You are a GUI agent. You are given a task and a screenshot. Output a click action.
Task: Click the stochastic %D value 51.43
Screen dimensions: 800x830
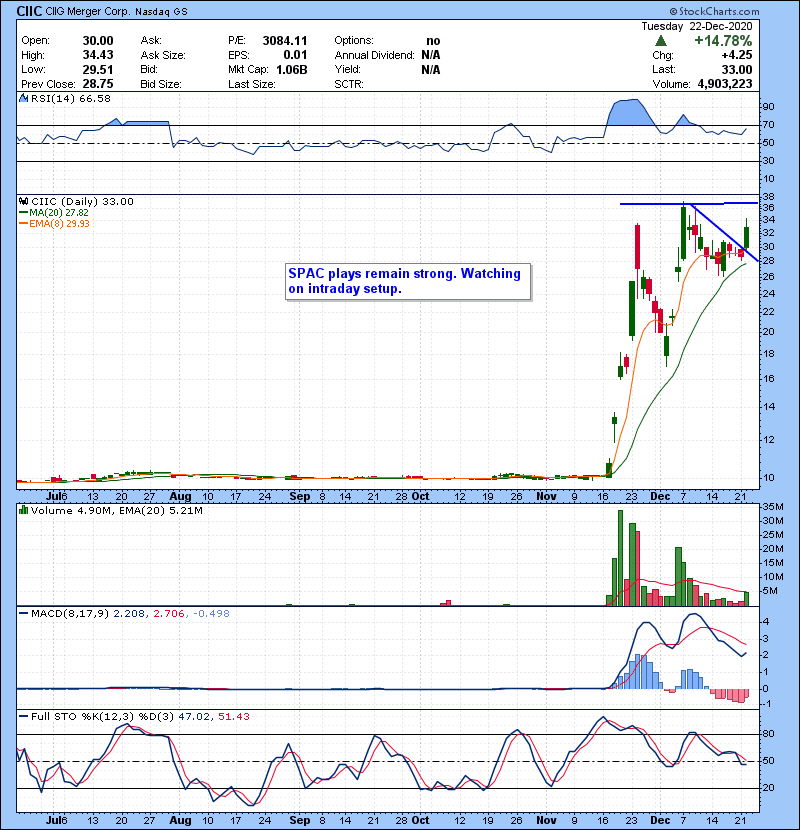click(233, 716)
